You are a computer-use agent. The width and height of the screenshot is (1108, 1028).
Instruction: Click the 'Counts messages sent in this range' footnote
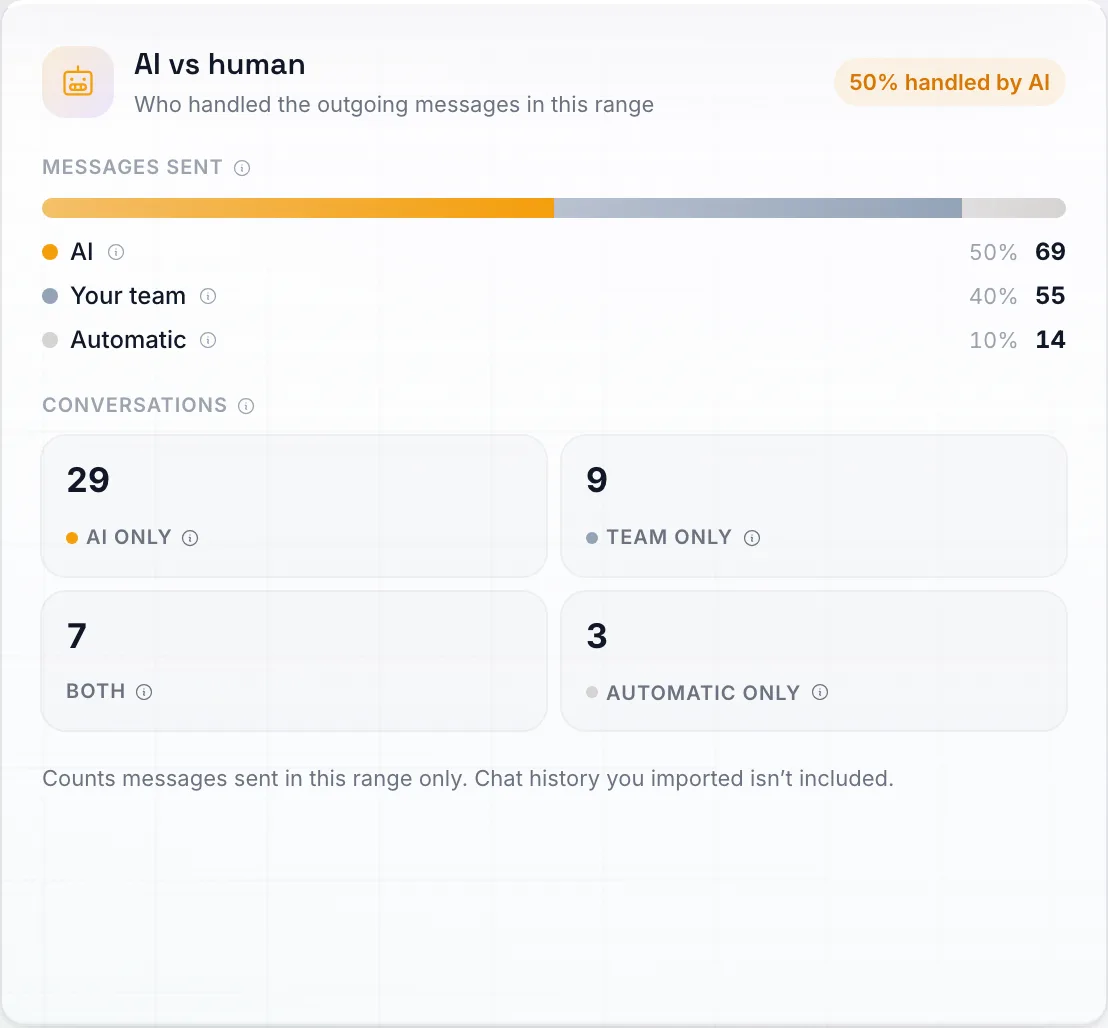(x=468, y=779)
